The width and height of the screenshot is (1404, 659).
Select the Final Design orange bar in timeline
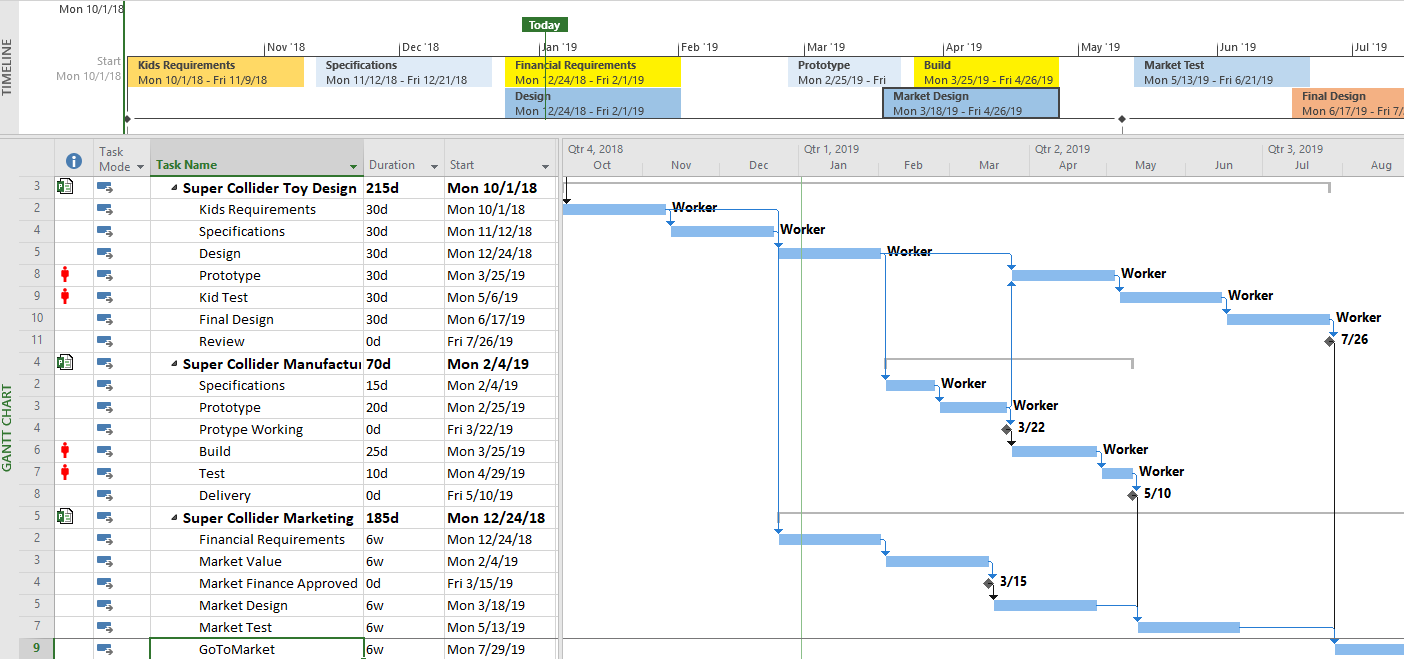[x=1346, y=103]
